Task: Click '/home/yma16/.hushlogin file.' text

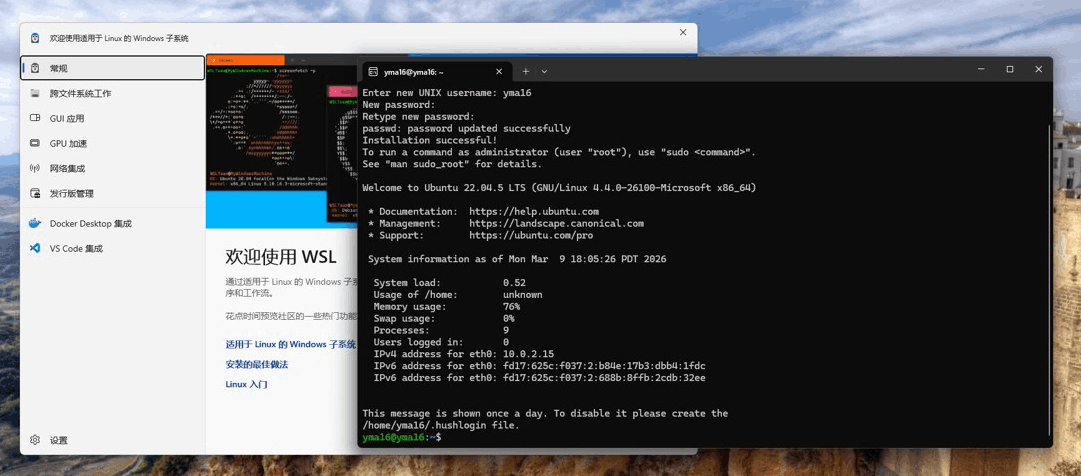Action: (x=441, y=426)
